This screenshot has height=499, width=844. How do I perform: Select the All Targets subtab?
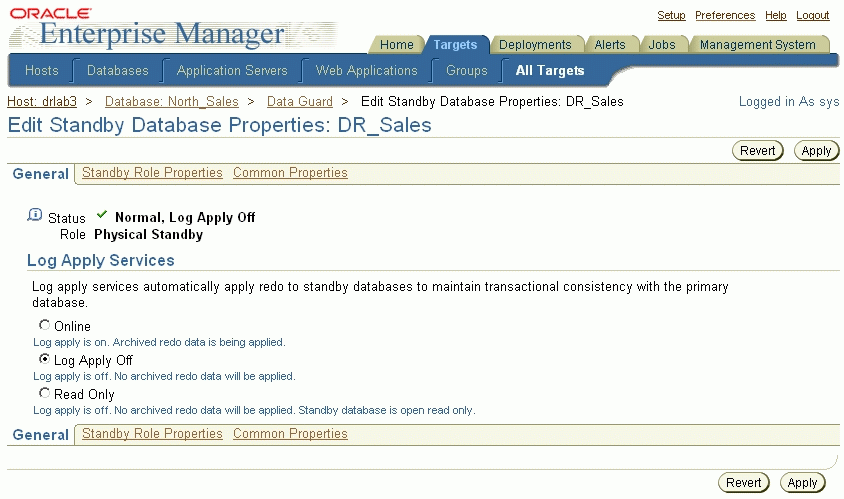click(550, 71)
